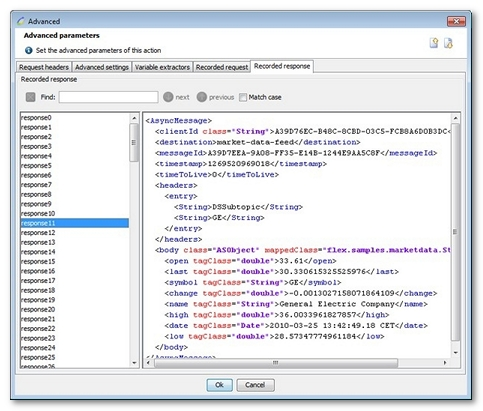Switch to the Request headers tab

[44, 67]
